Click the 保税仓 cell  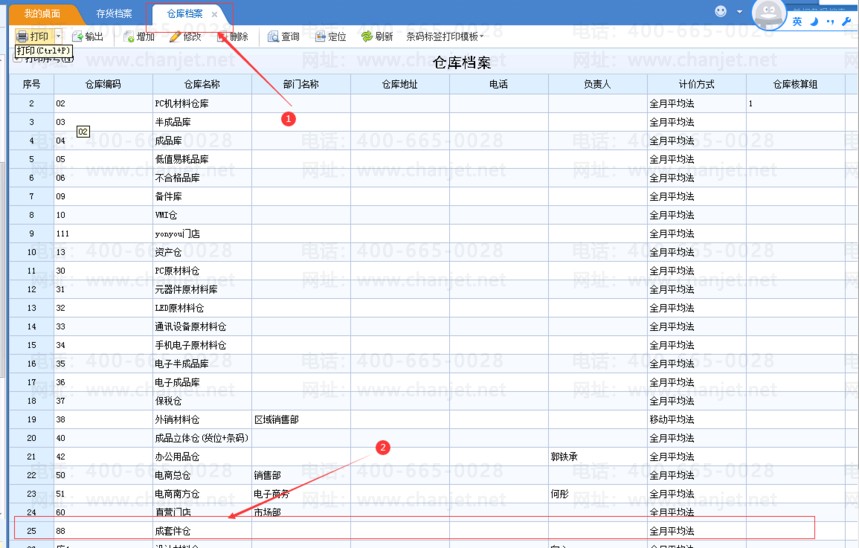pos(202,401)
